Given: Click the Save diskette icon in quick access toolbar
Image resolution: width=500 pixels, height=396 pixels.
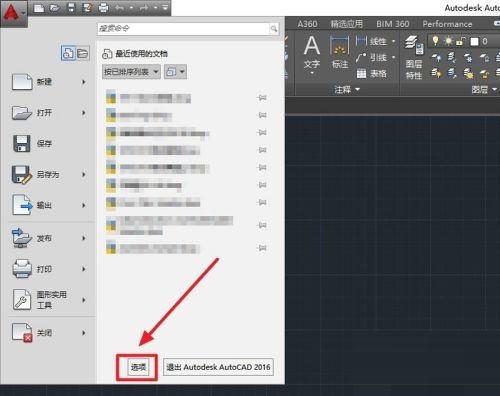Looking at the screenshot, I should (71, 8).
